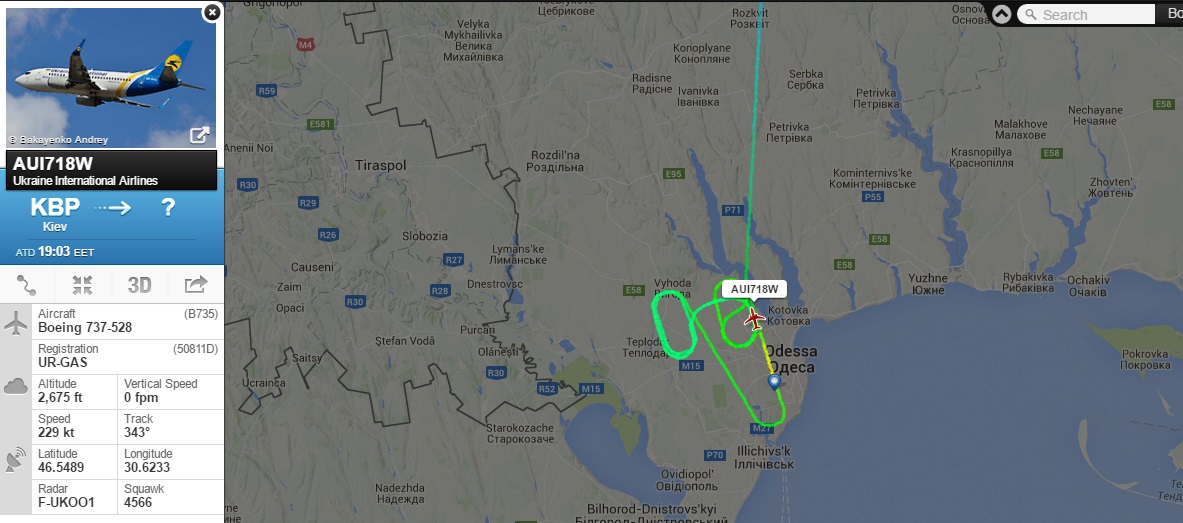Share this flight via share icon
Screen dimensions: 1183x523
pyautogui.click(x=195, y=285)
